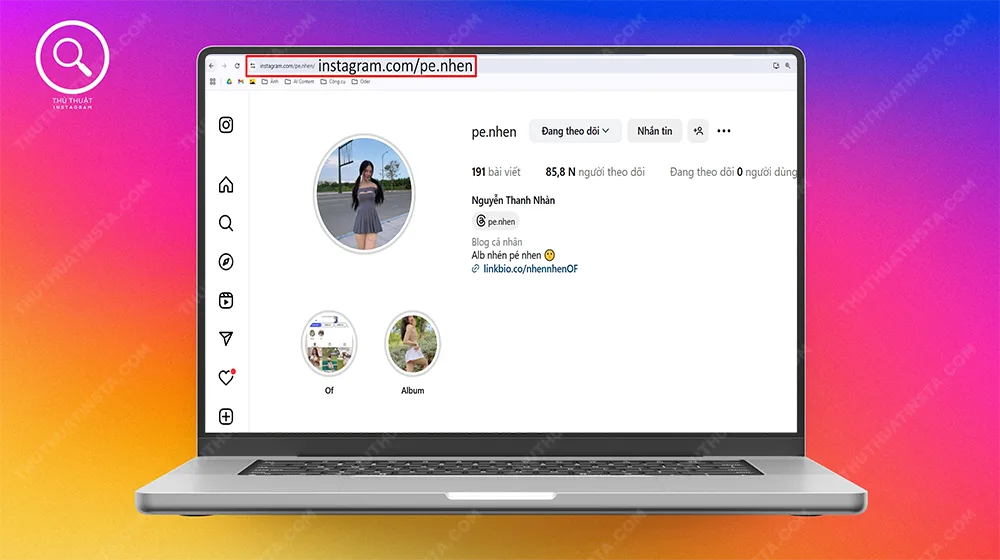Click the Blog cá nhân category label

[497, 242]
